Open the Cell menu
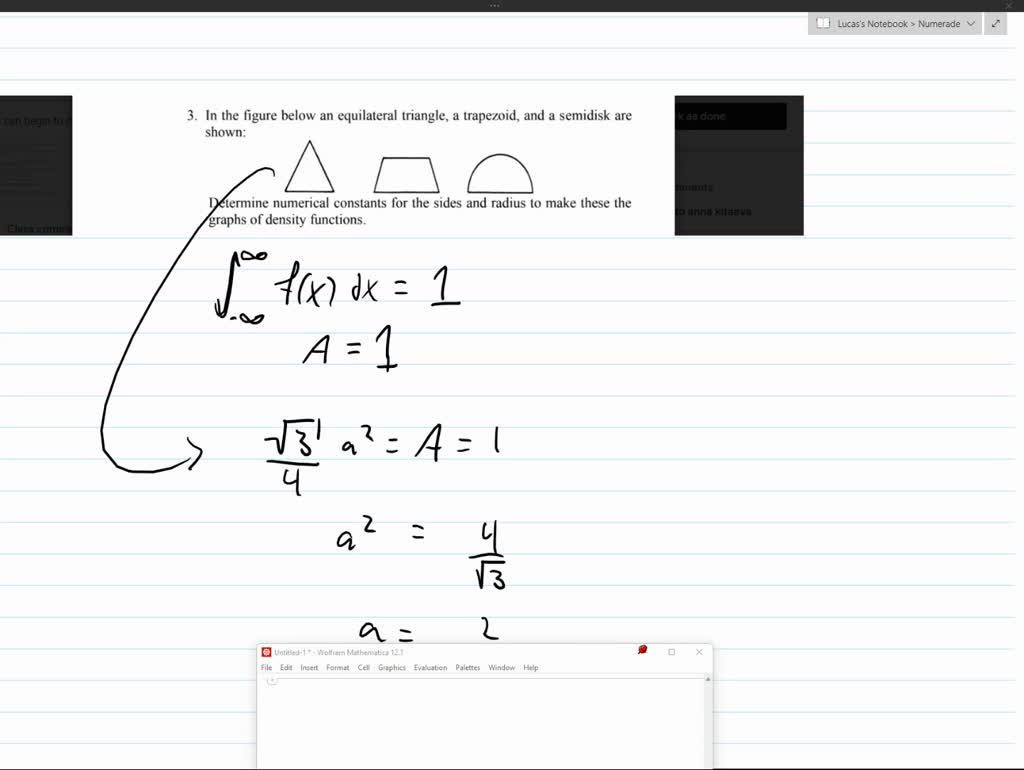This screenshot has width=1024, height=770. pos(363,667)
